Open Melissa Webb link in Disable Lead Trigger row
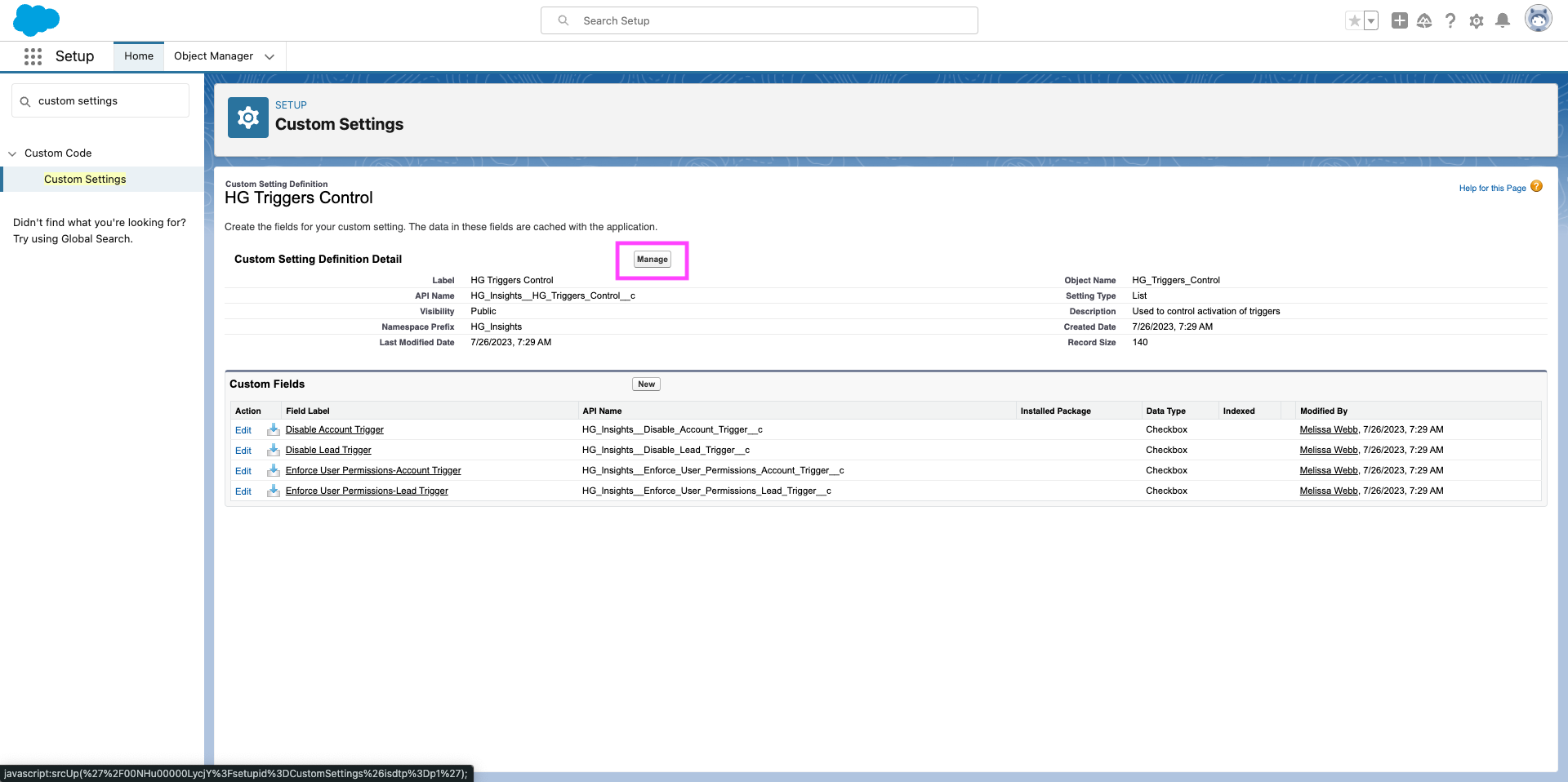Image resolution: width=1568 pixels, height=782 pixels. (1329, 450)
